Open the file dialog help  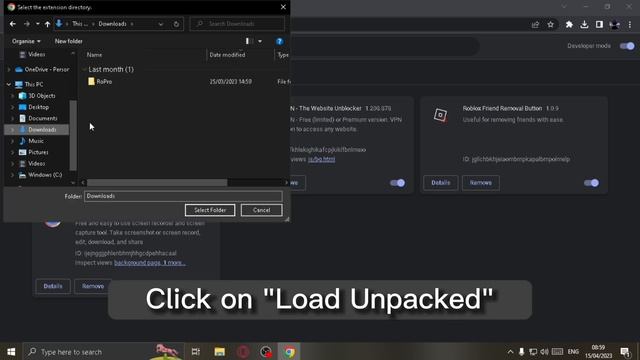pos(279,41)
